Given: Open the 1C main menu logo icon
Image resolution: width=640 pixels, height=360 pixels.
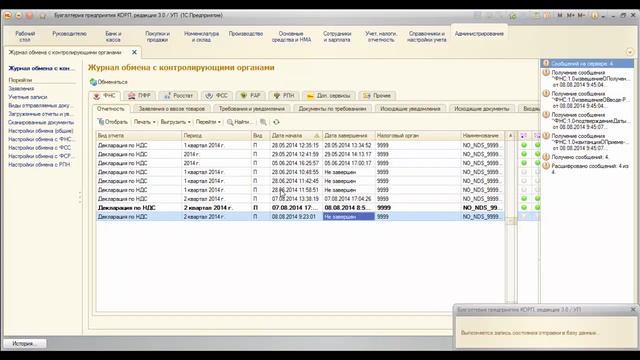Looking at the screenshot, I should pos(8,16).
